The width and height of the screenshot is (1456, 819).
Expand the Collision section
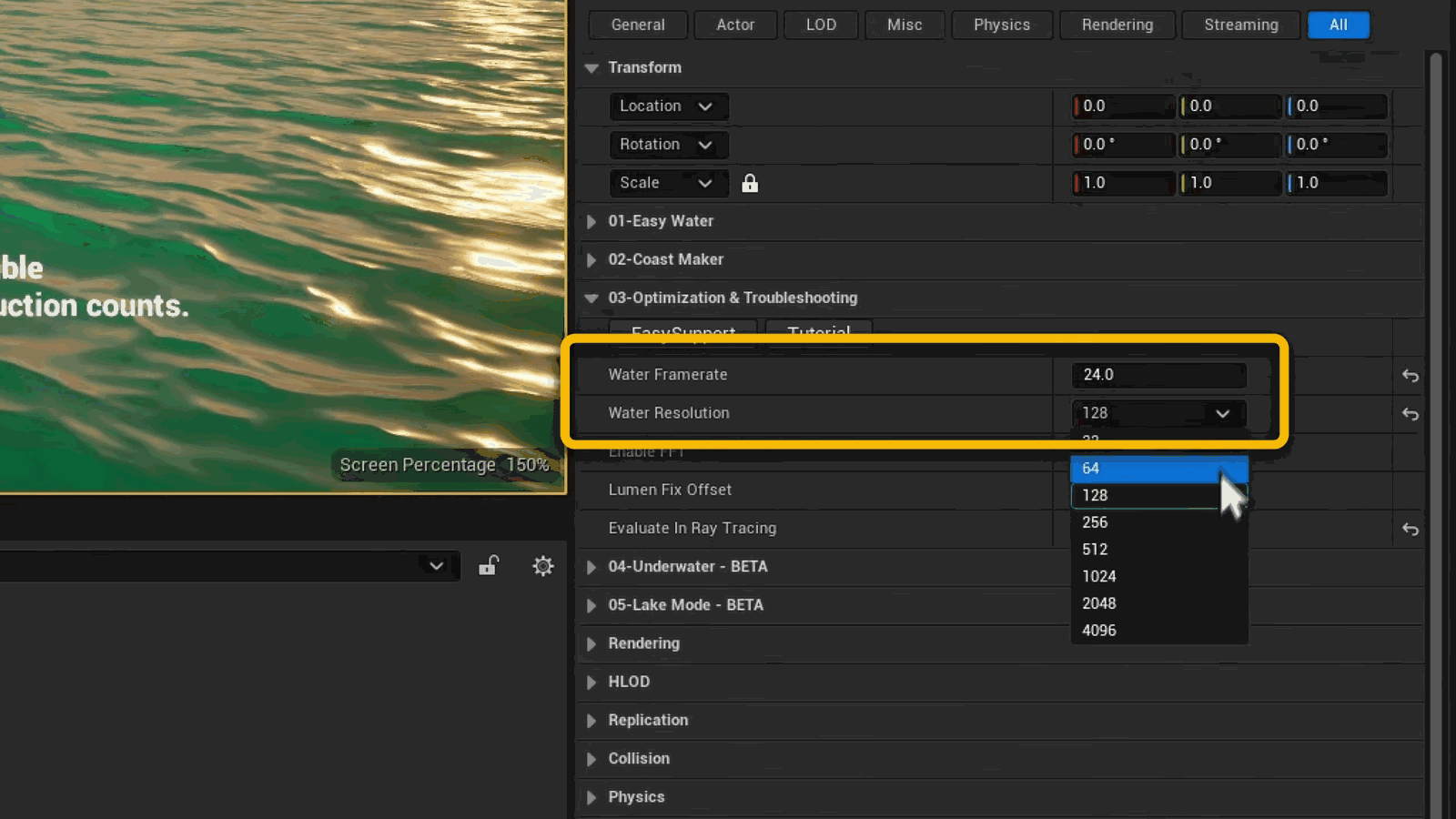591,759
